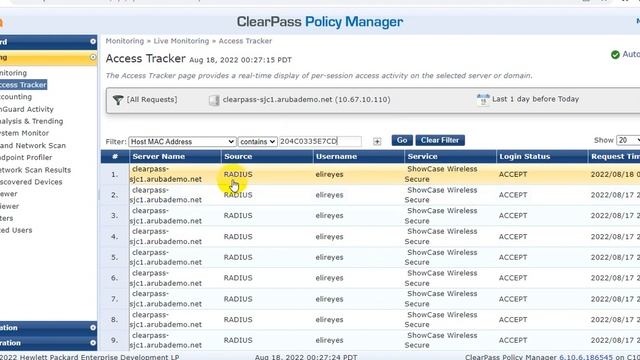Click the 6.10.6.186545 version link in footer
This screenshot has width=640, height=360.
586,357
